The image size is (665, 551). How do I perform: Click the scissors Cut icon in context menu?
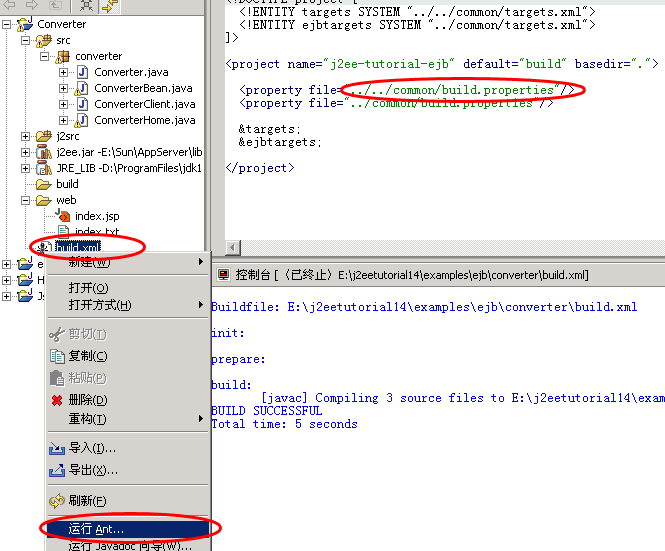coord(57,334)
